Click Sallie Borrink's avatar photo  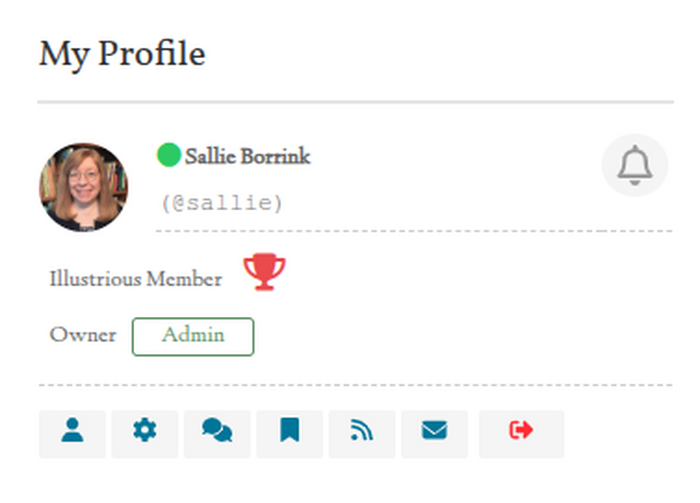84,187
